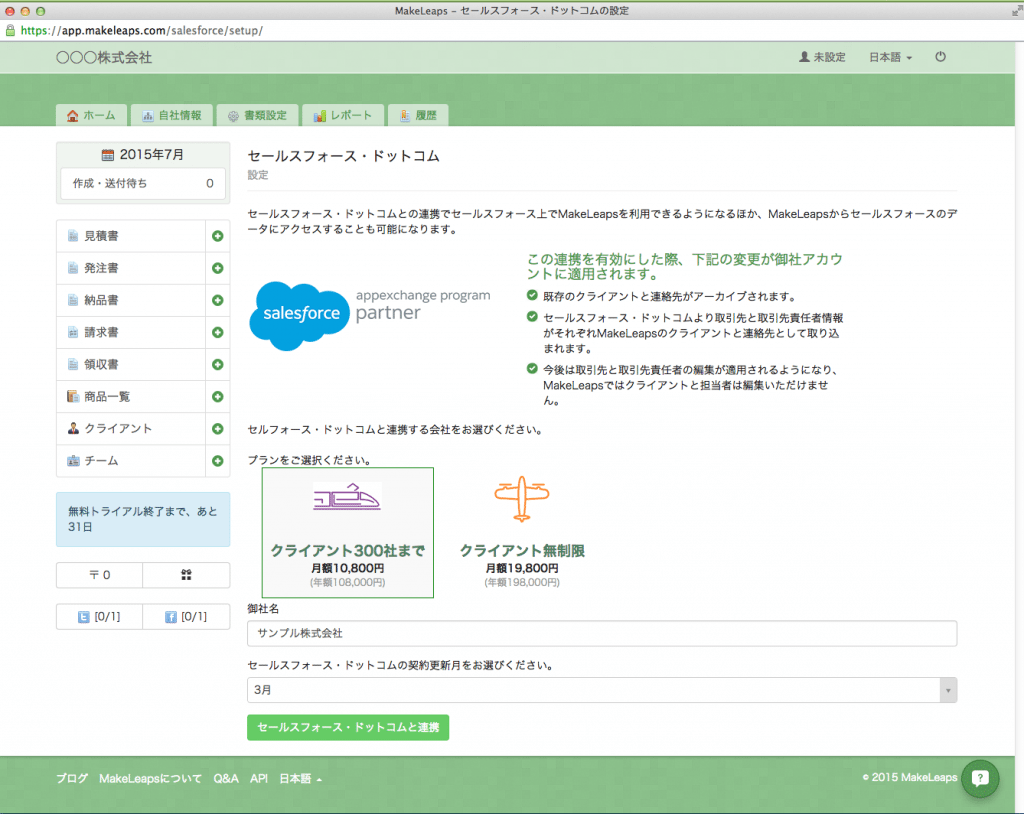Open the 日本語 language dropdown in header
The image size is (1024, 814).
tap(890, 57)
